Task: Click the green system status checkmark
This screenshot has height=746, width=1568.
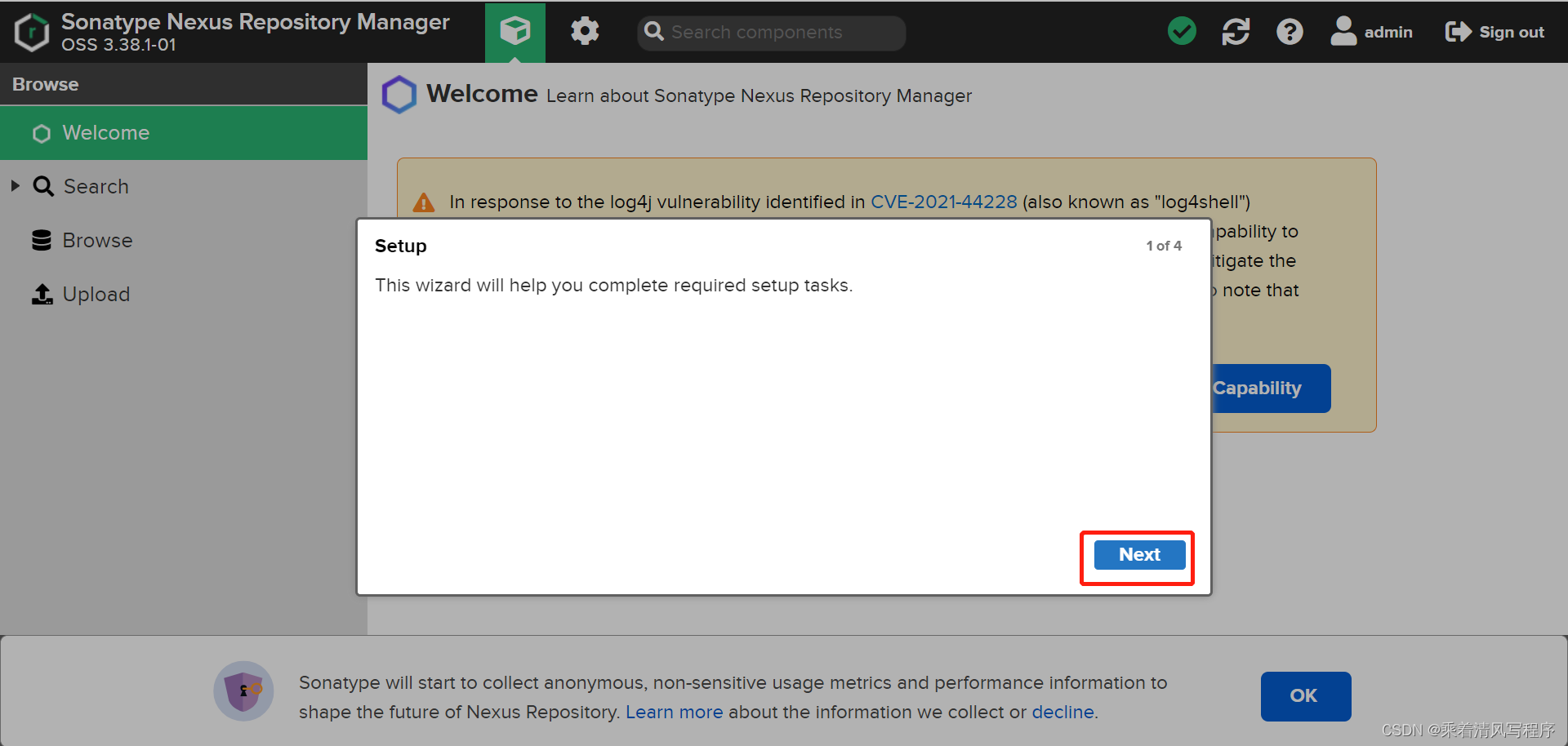Action: (1182, 32)
